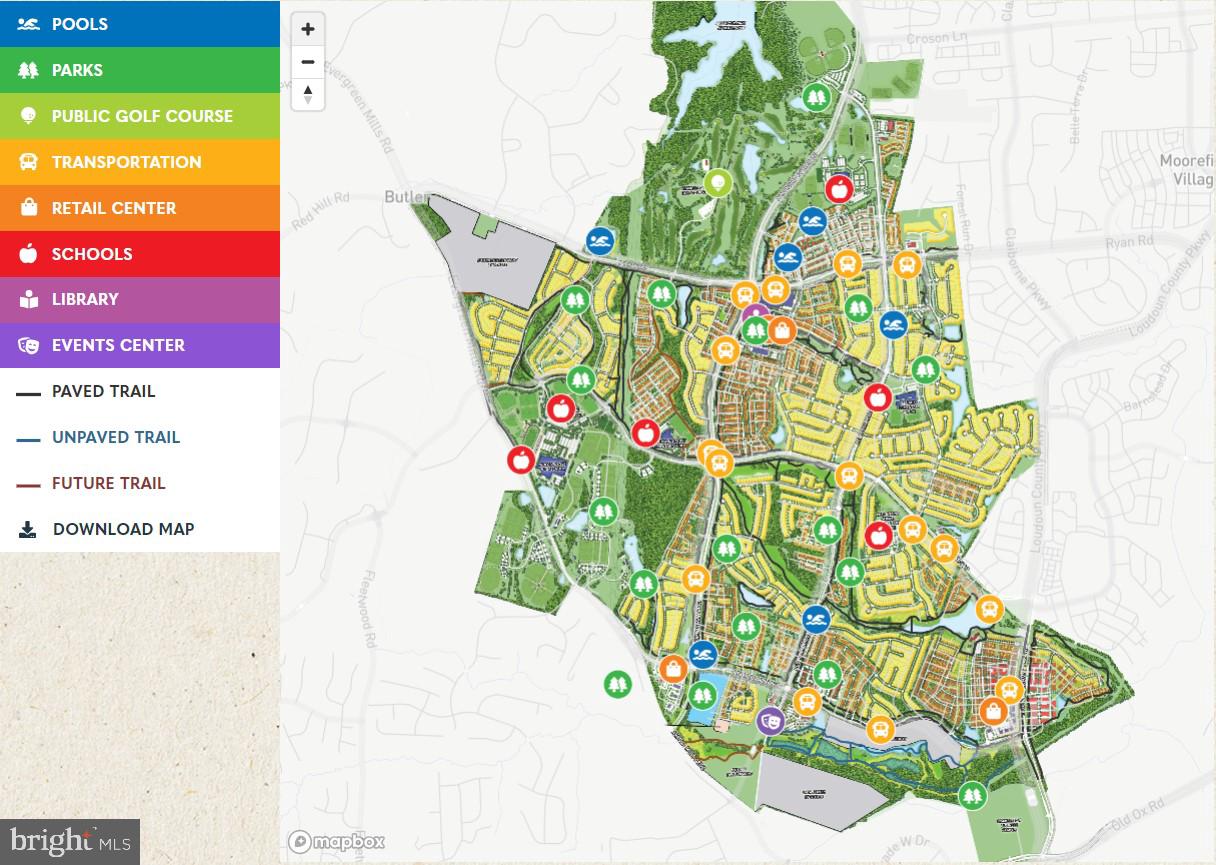Open the Mapbox logo link

[x=337, y=842]
